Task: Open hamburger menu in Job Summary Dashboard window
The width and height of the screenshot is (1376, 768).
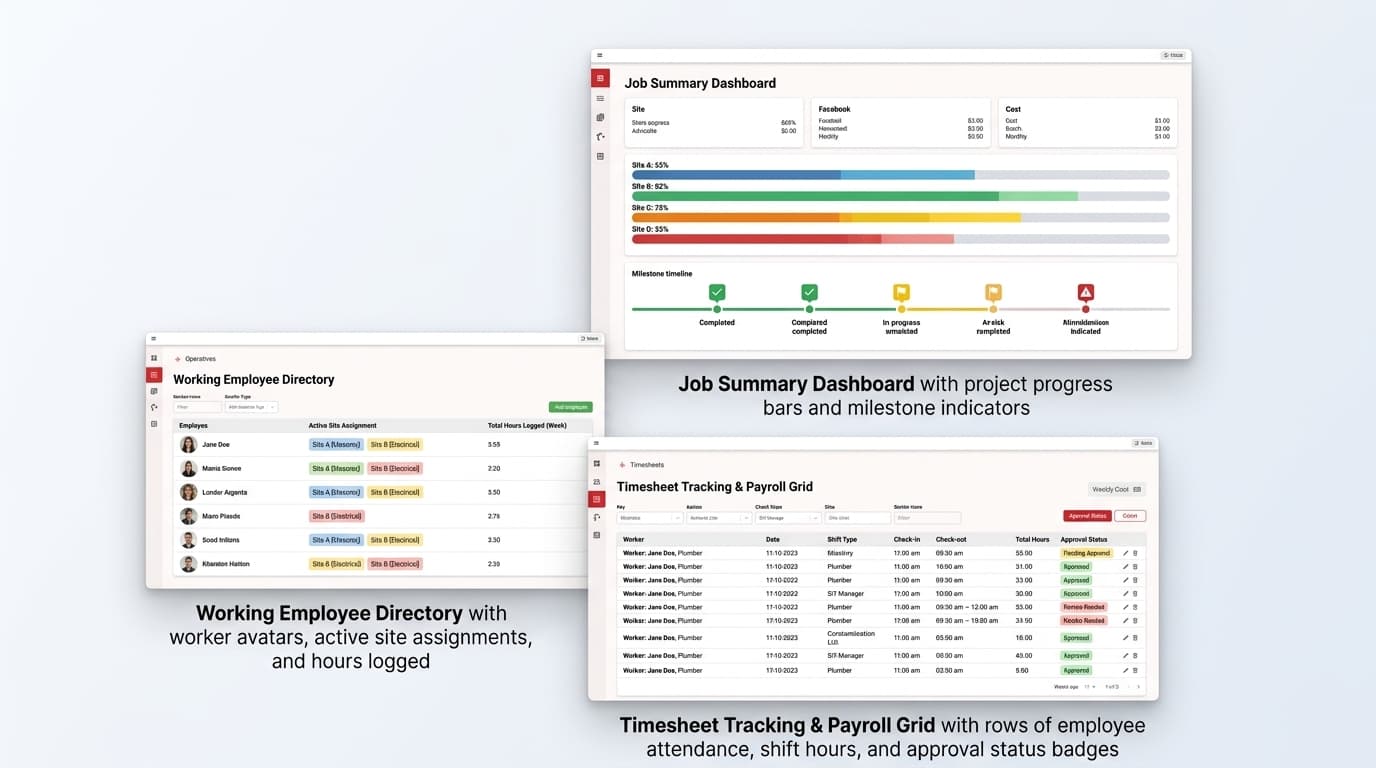Action: pos(600,56)
